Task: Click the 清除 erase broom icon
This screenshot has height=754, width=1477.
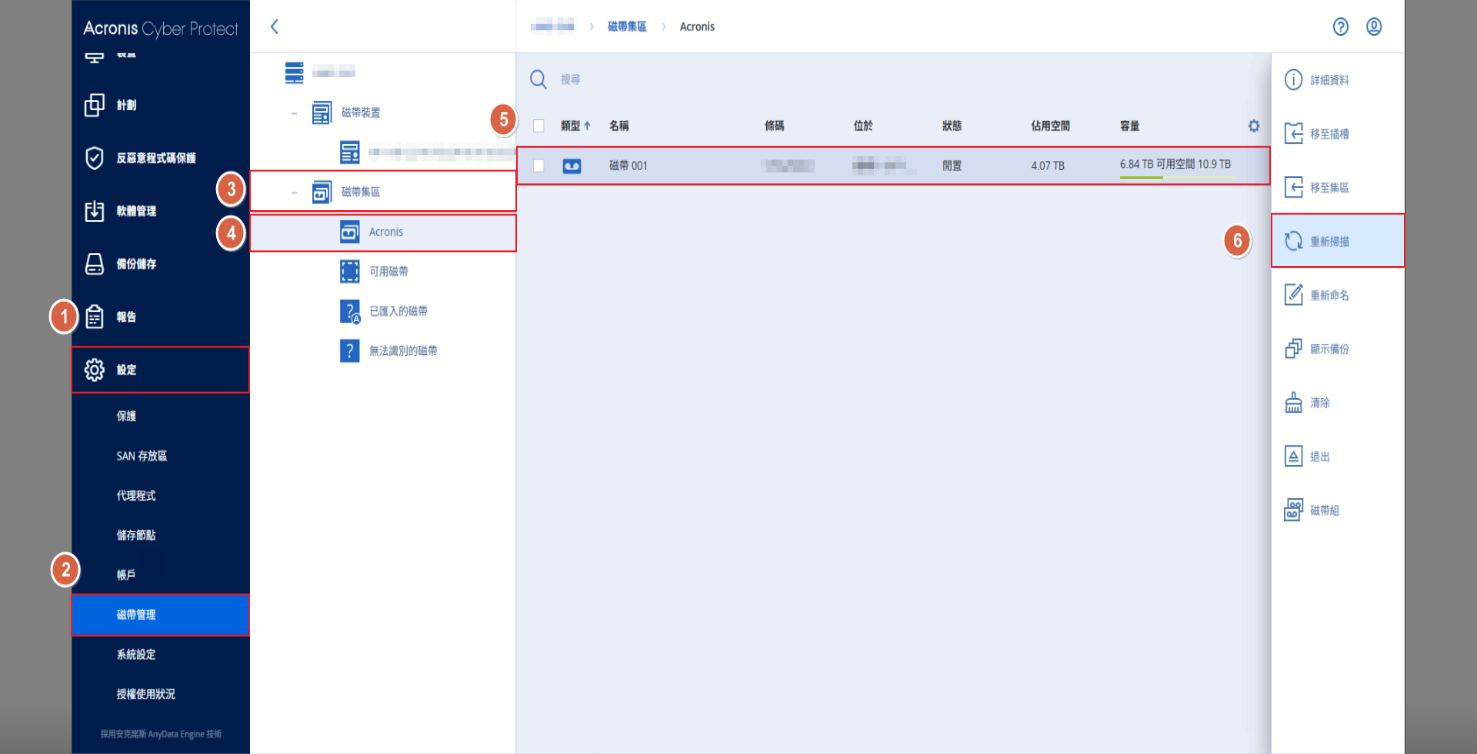Action: pyautogui.click(x=1293, y=402)
